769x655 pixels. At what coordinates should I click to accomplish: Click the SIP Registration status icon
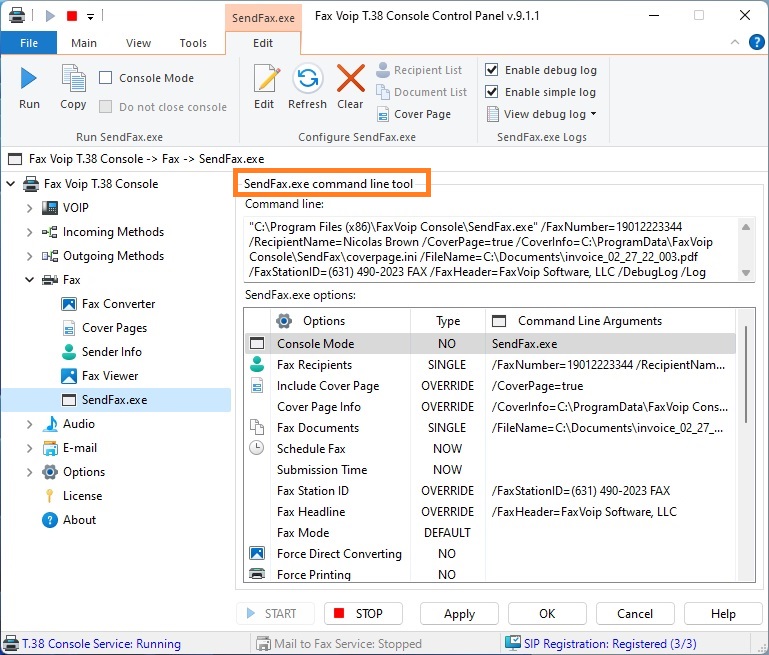pos(513,642)
